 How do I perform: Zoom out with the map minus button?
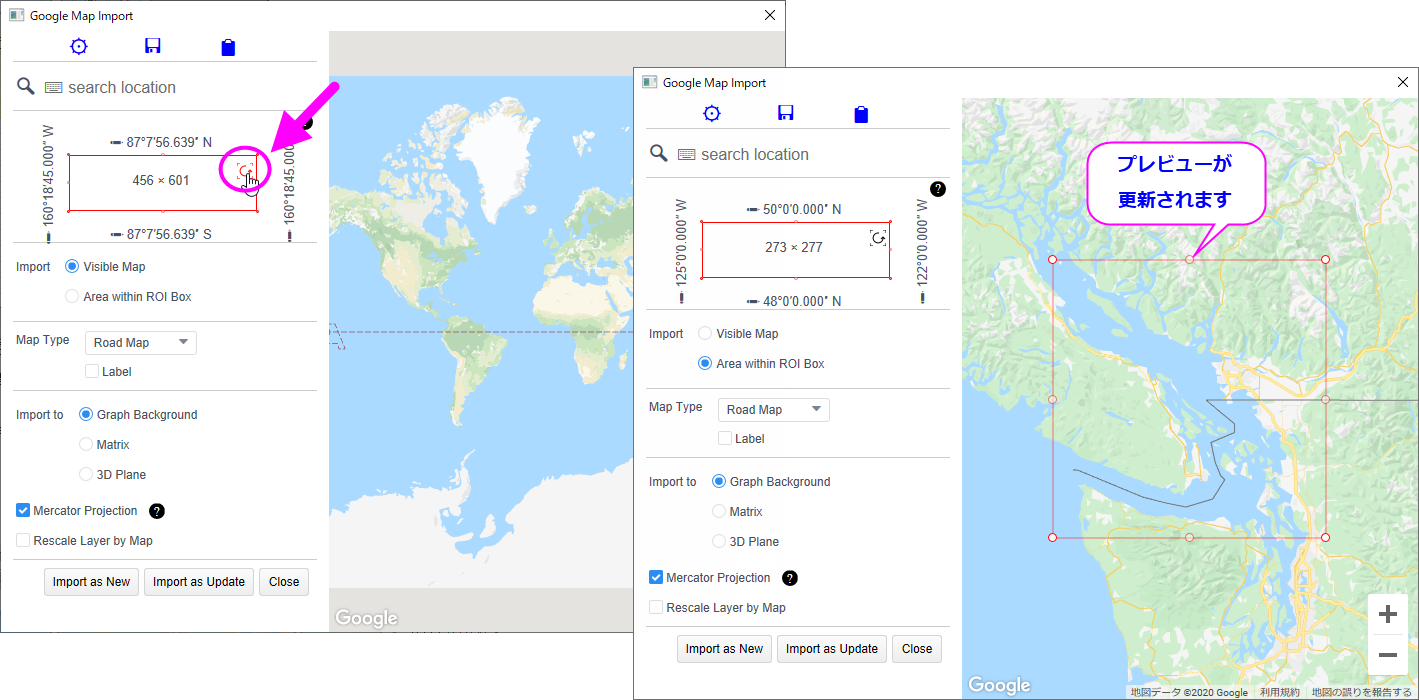1388,655
